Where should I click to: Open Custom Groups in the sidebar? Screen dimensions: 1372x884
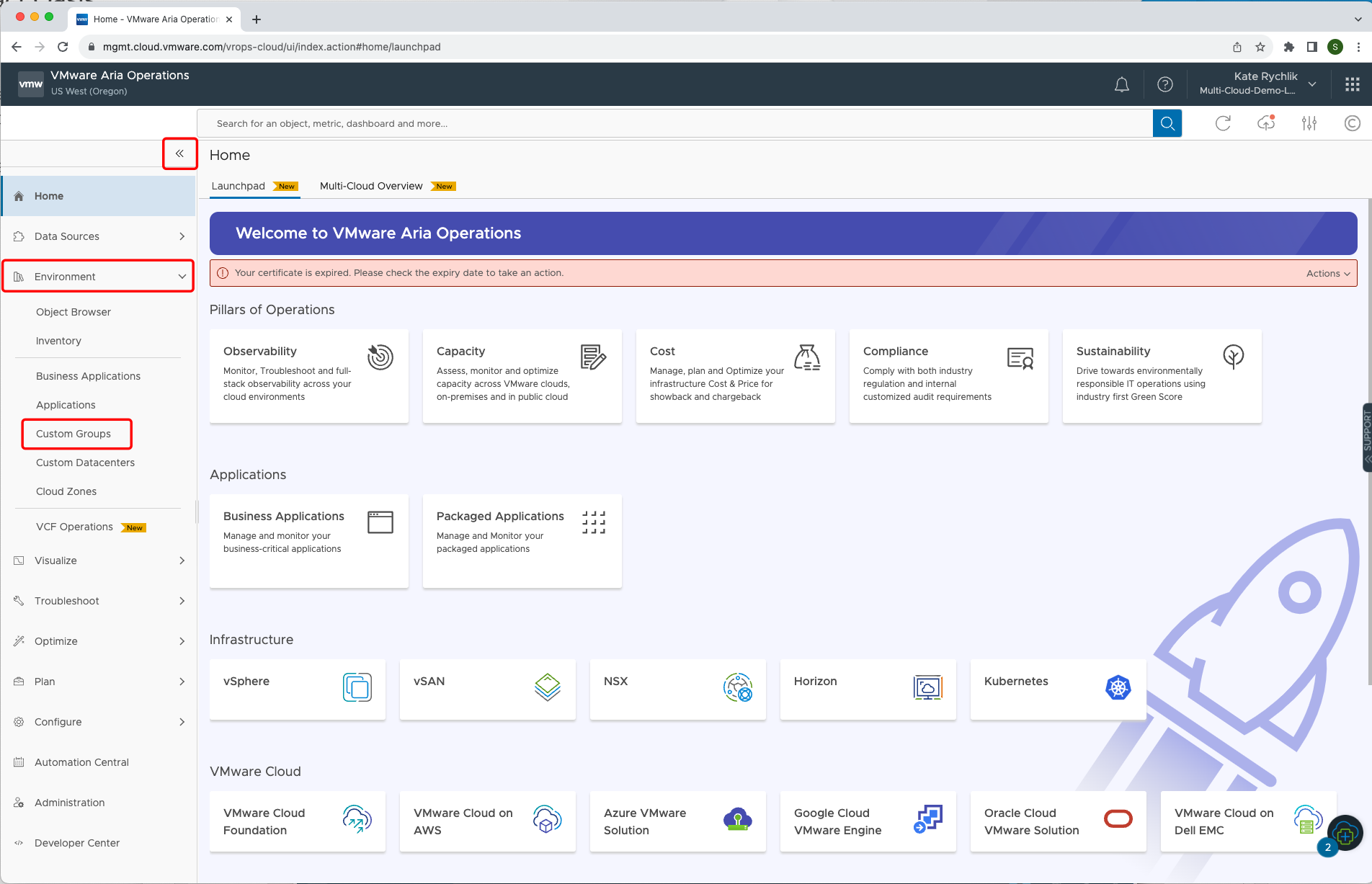pyautogui.click(x=73, y=434)
